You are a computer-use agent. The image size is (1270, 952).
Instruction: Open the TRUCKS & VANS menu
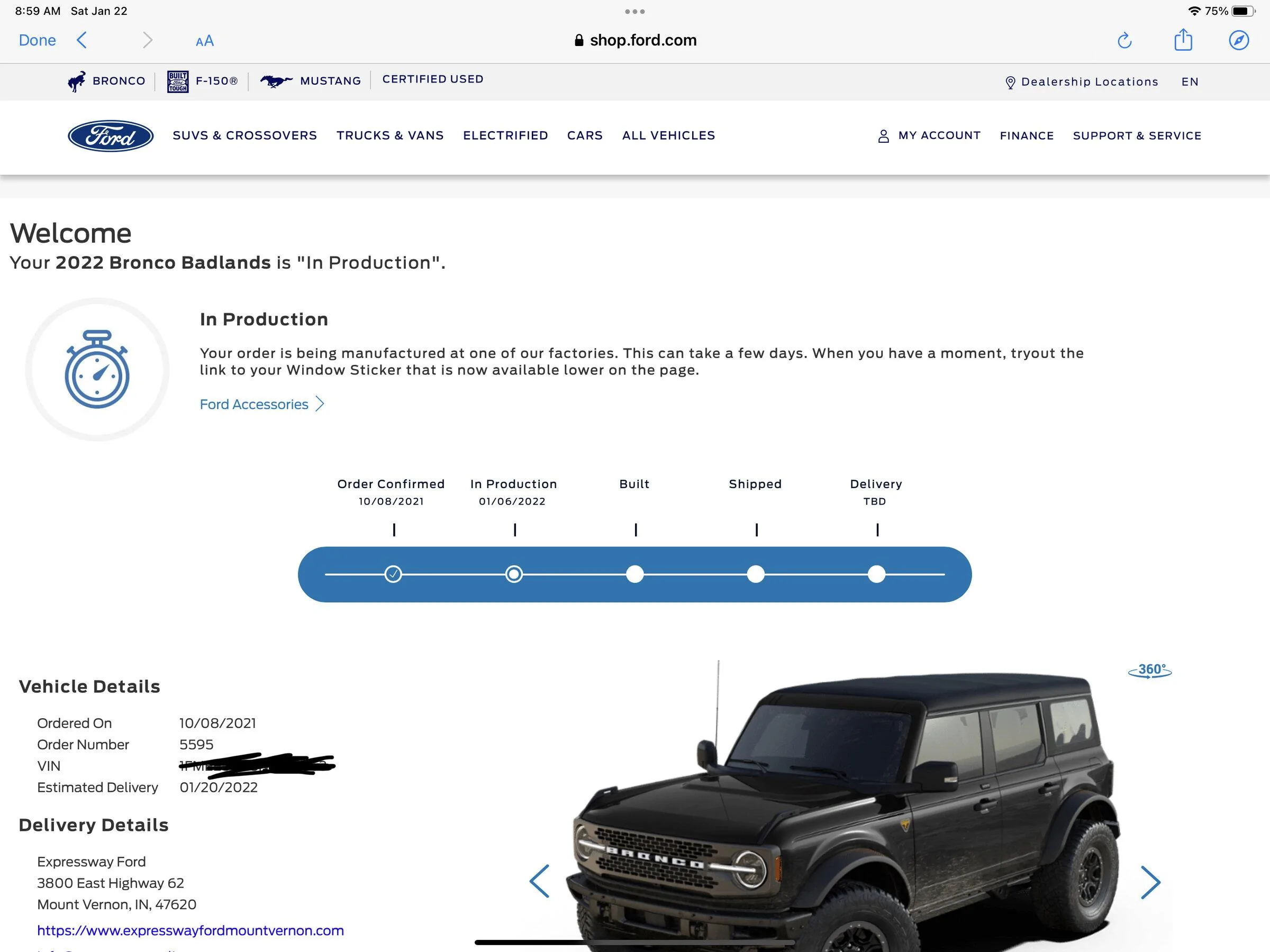(x=390, y=135)
